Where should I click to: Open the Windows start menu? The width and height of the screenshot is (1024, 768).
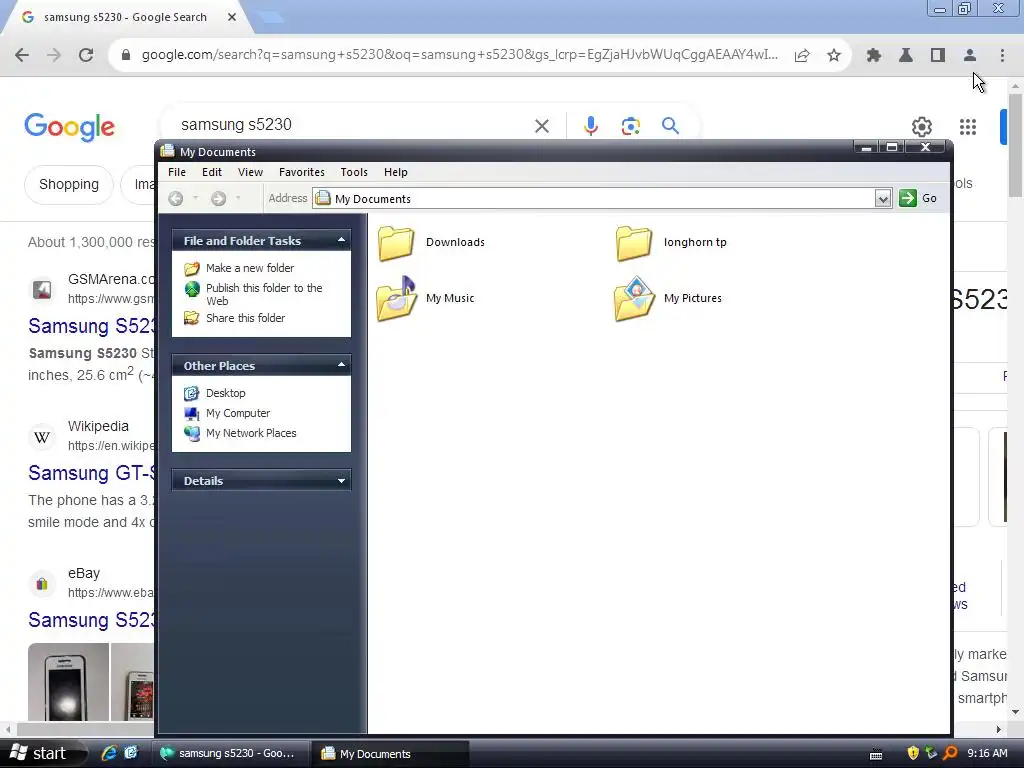tap(42, 754)
